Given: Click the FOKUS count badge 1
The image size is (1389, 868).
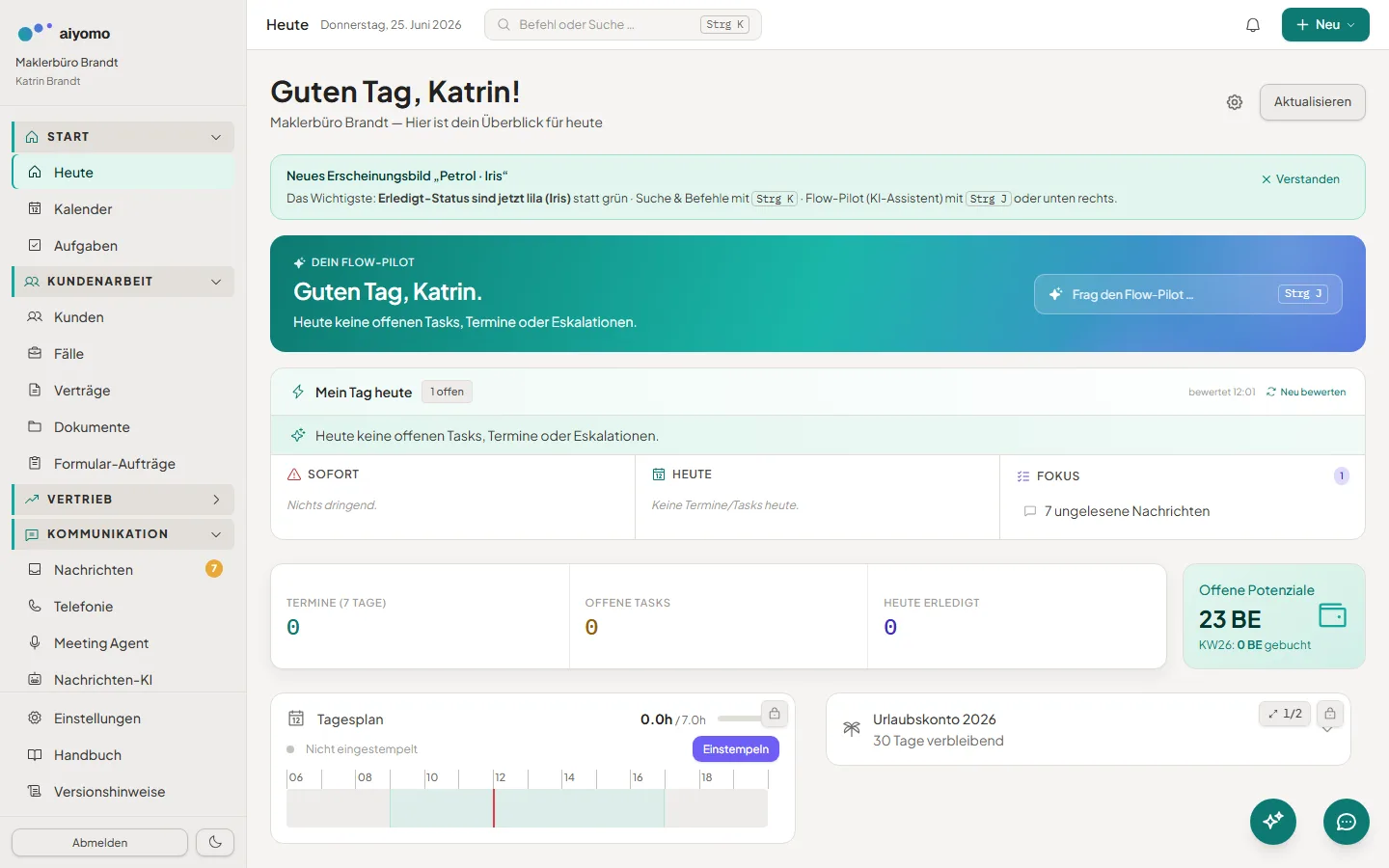Looking at the screenshot, I should pyautogui.click(x=1341, y=475).
